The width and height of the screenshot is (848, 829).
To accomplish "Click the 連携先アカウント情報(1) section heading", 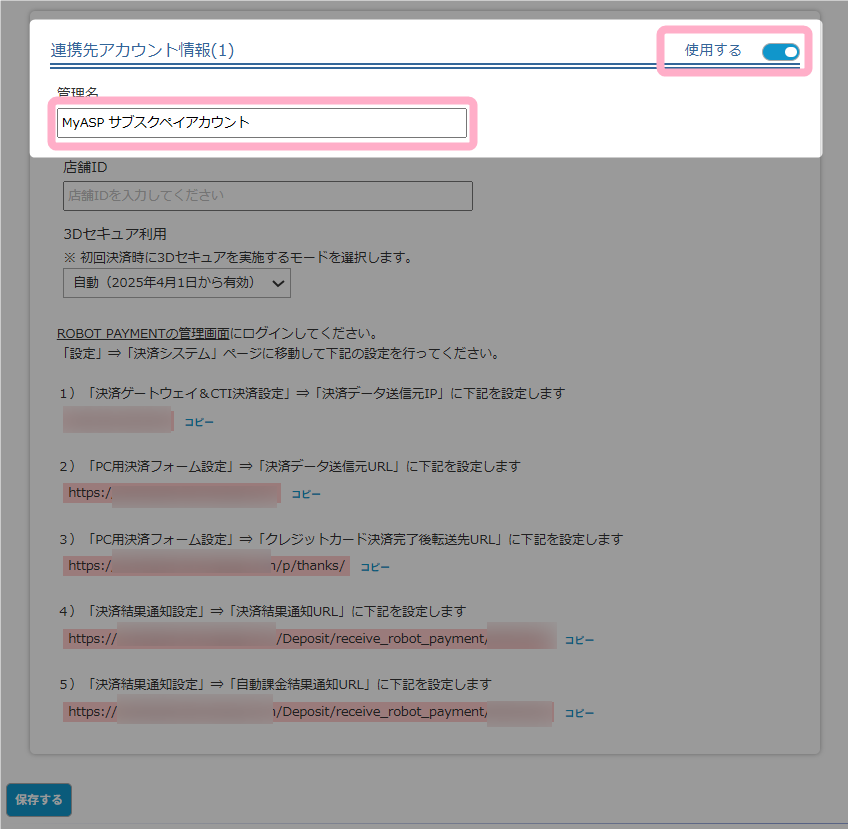I will point(142,50).
